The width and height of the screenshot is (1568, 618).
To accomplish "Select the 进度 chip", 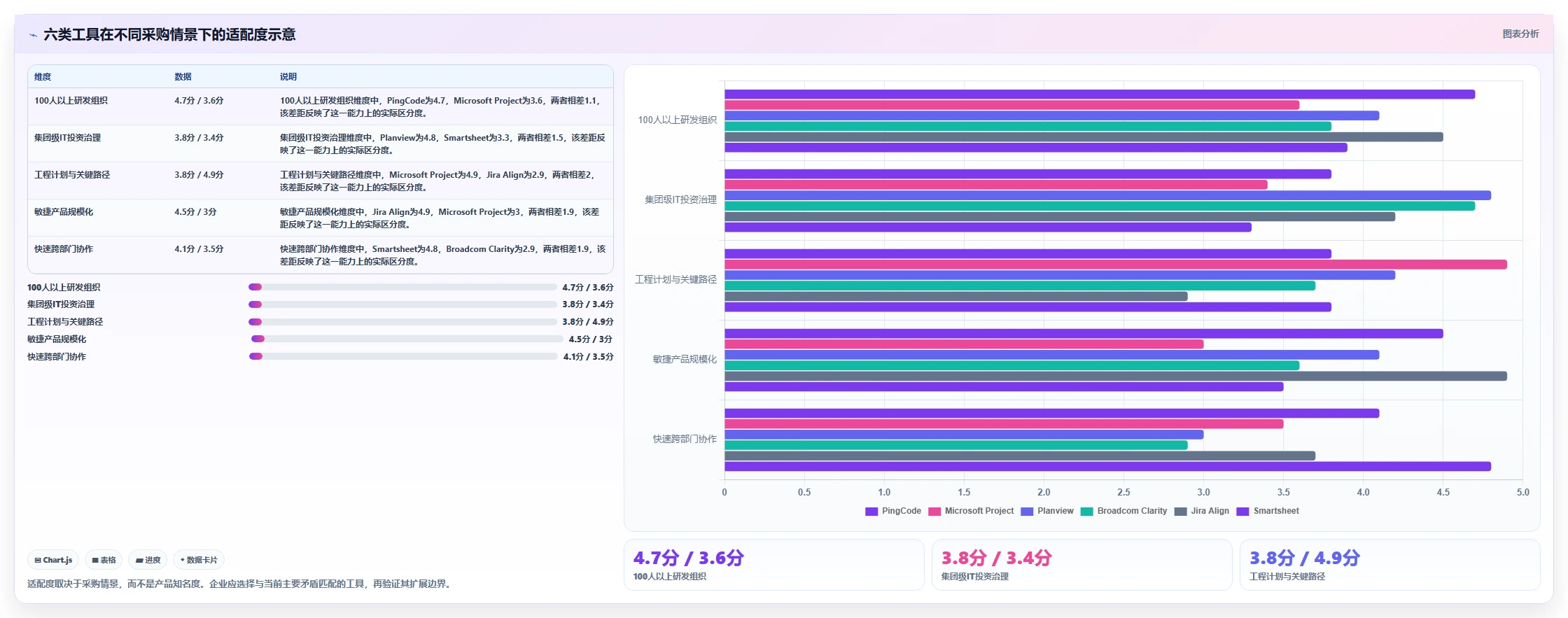I will click(x=148, y=560).
